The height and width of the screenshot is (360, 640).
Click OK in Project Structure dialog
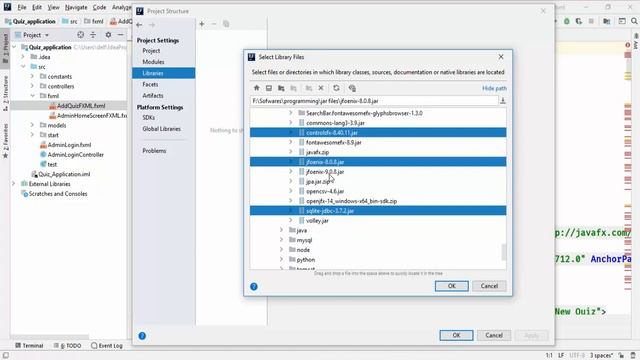(x=456, y=336)
